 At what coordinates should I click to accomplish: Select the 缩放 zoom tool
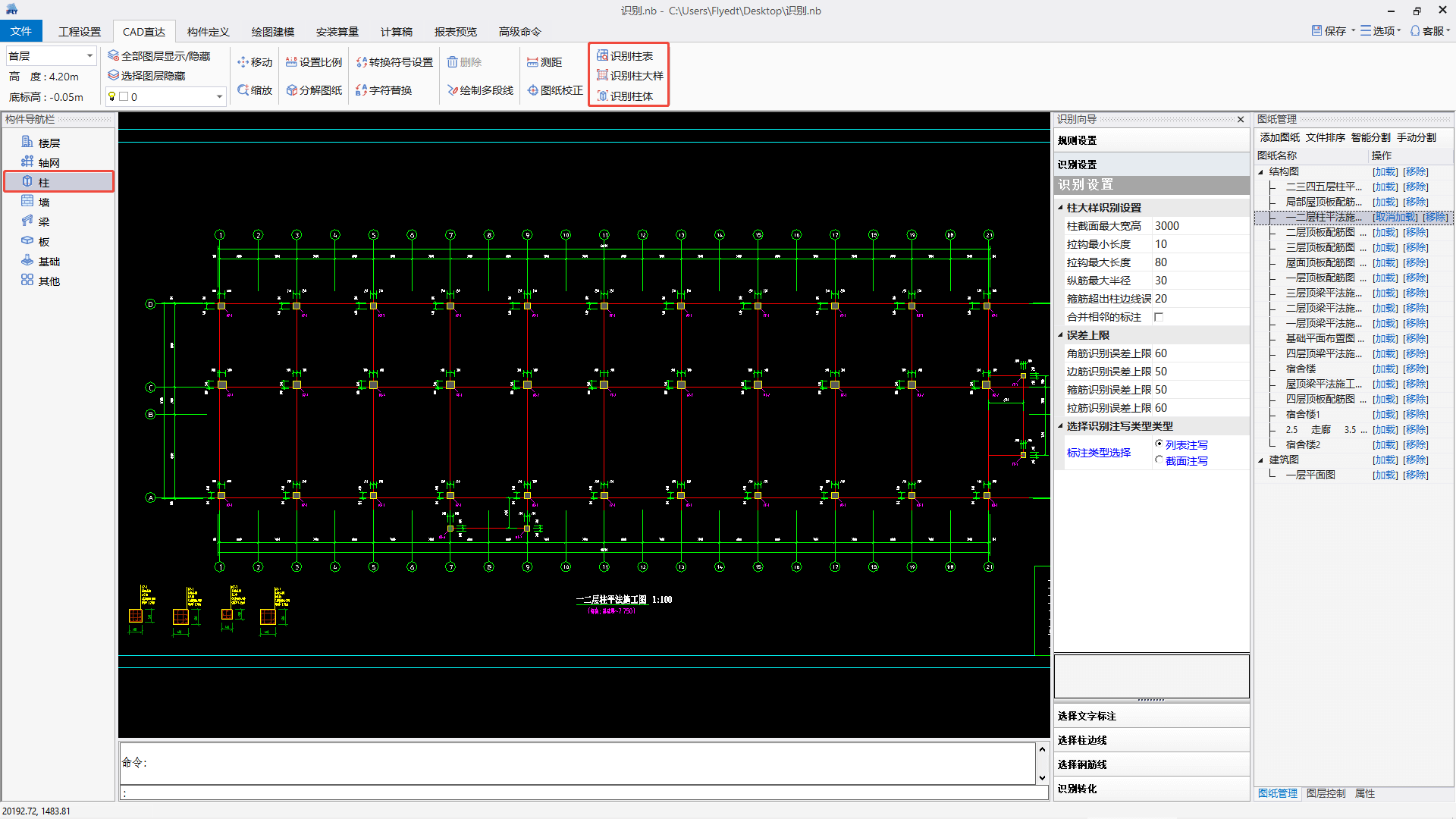point(254,90)
